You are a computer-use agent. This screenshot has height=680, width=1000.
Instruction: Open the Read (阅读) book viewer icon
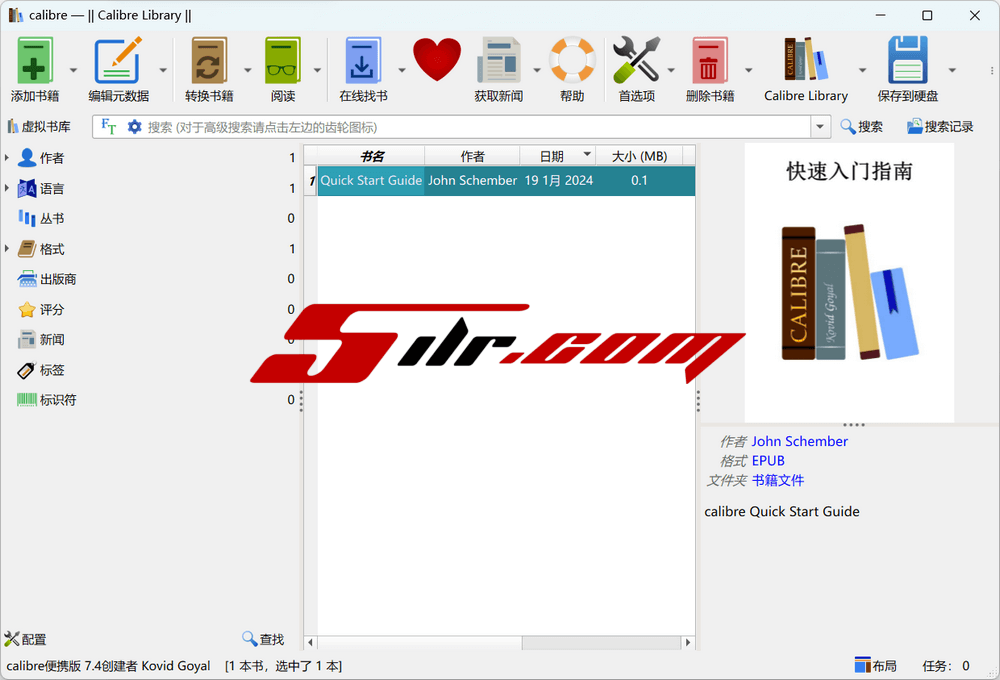(283, 62)
